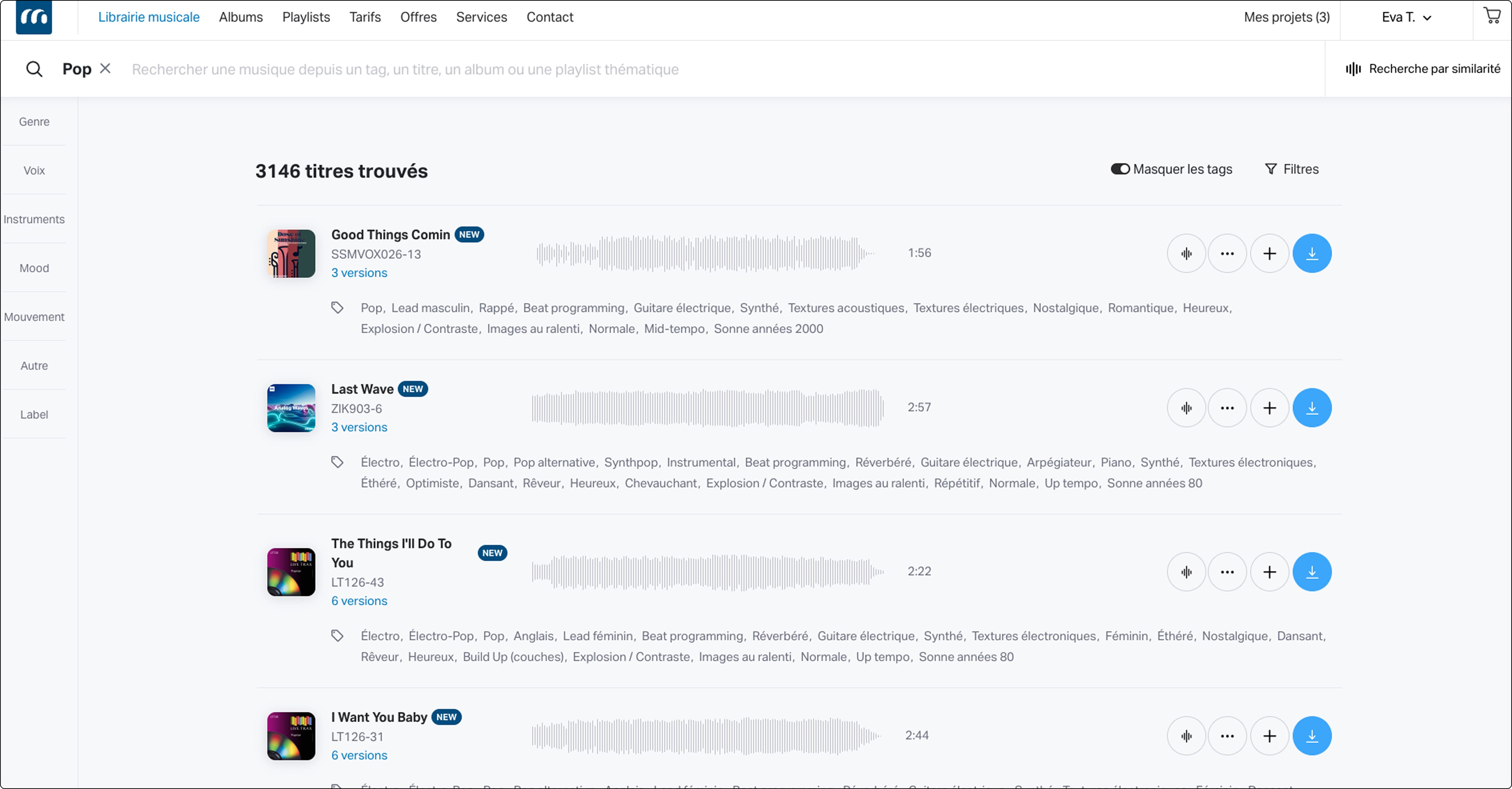Open the album cover of I Want You Baby
This screenshot has height=789, width=1512.
point(291,736)
